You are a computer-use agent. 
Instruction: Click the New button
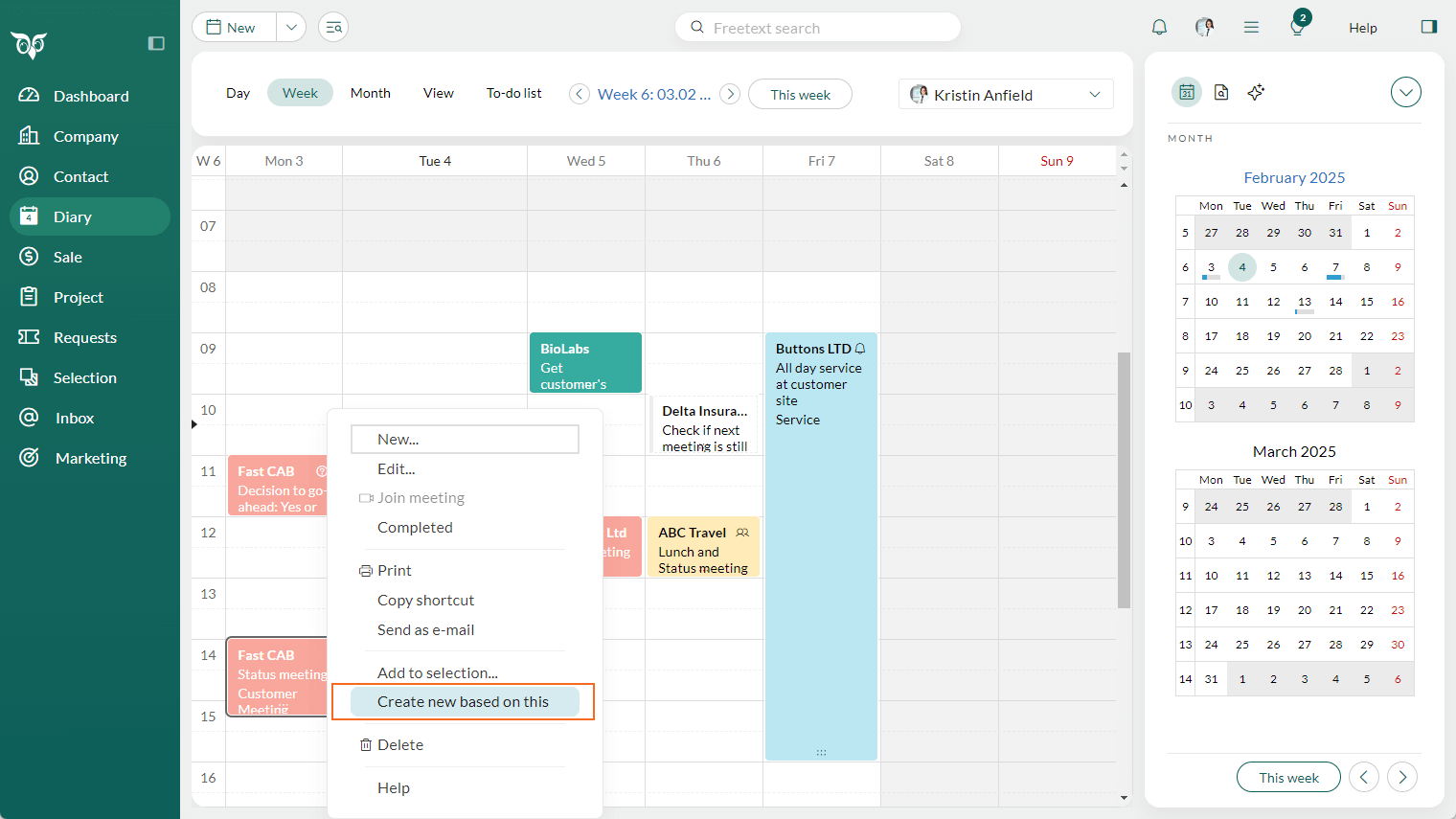[x=235, y=27]
